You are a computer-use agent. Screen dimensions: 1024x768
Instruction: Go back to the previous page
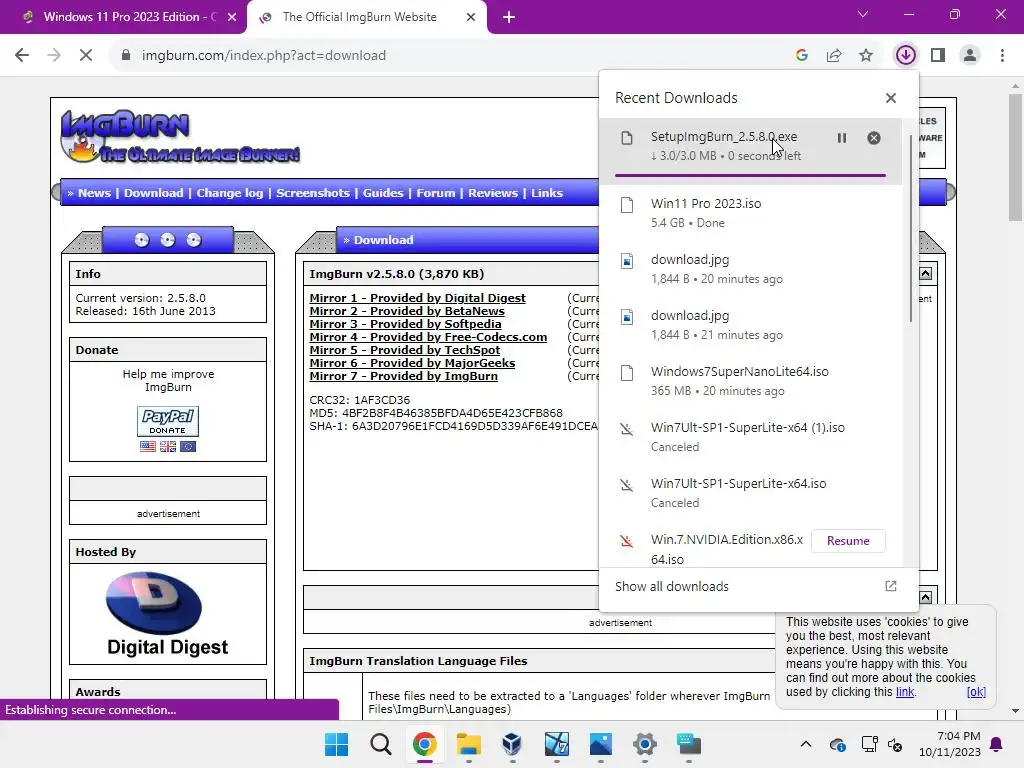22,56
